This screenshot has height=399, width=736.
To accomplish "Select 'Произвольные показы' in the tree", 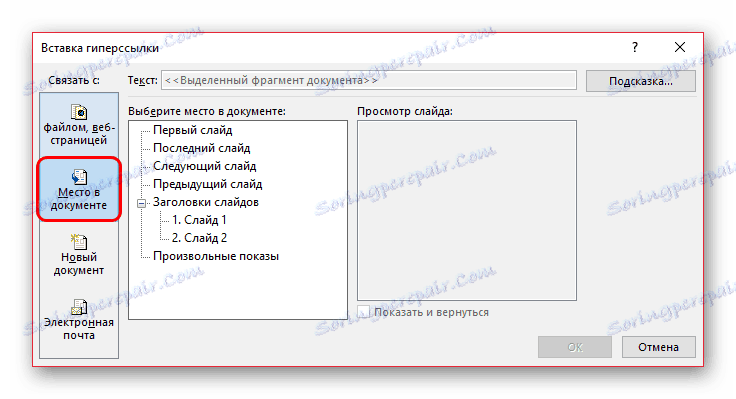I will point(216,256).
